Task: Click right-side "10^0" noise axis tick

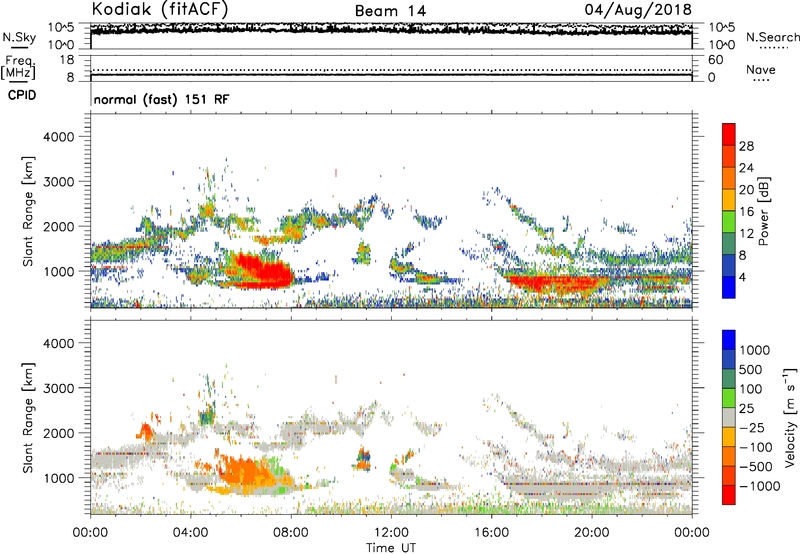Action: [722, 45]
